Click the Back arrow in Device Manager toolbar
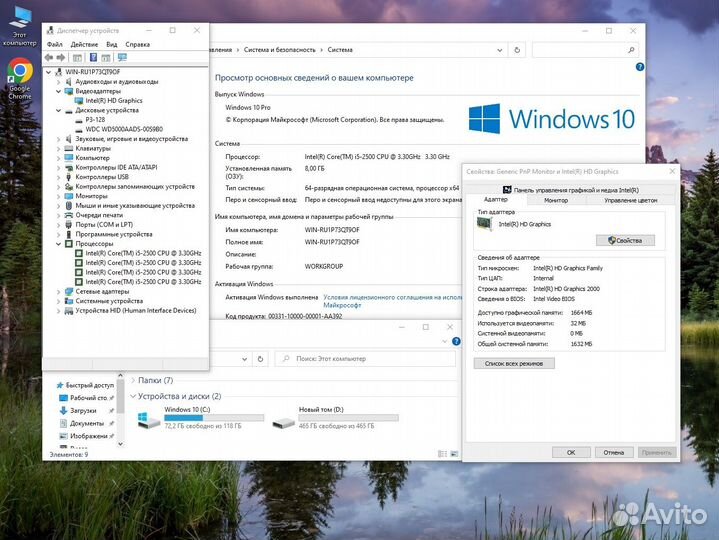 coord(49,57)
